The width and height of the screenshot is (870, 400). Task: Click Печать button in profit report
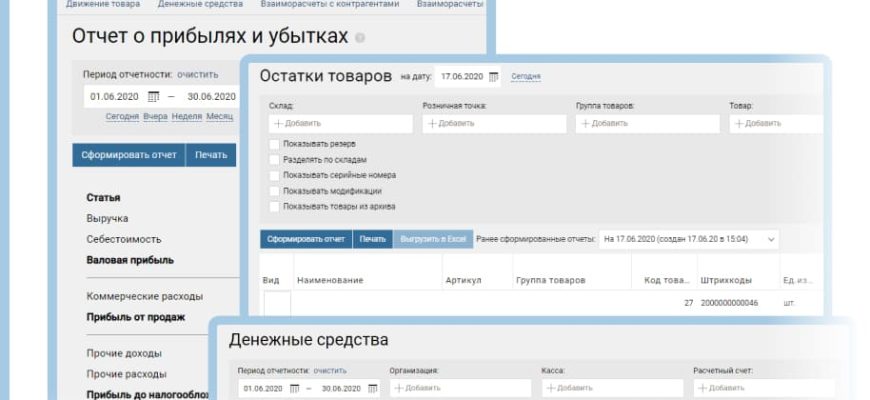pos(211,155)
